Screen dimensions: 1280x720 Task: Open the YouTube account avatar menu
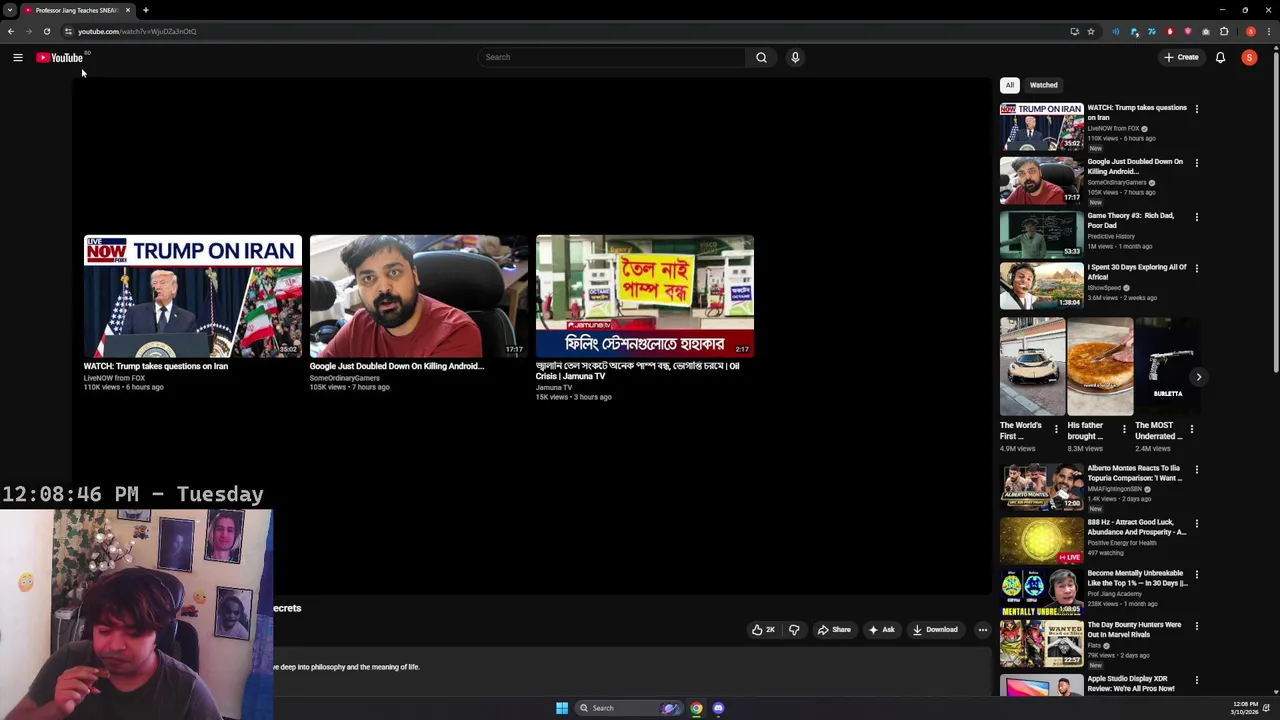(1249, 58)
